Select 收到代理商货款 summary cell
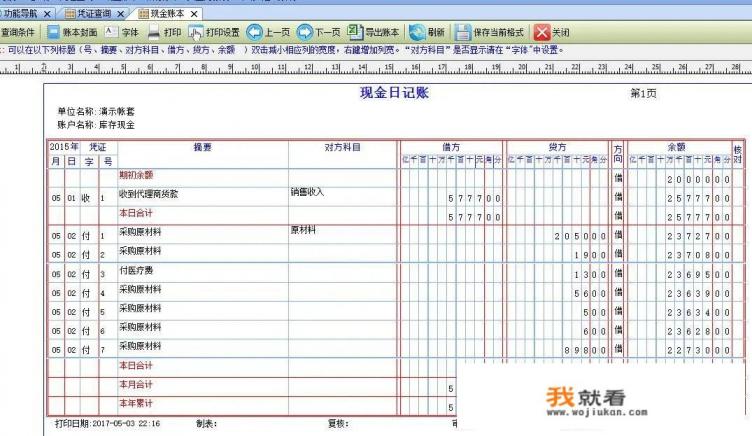 point(149,194)
